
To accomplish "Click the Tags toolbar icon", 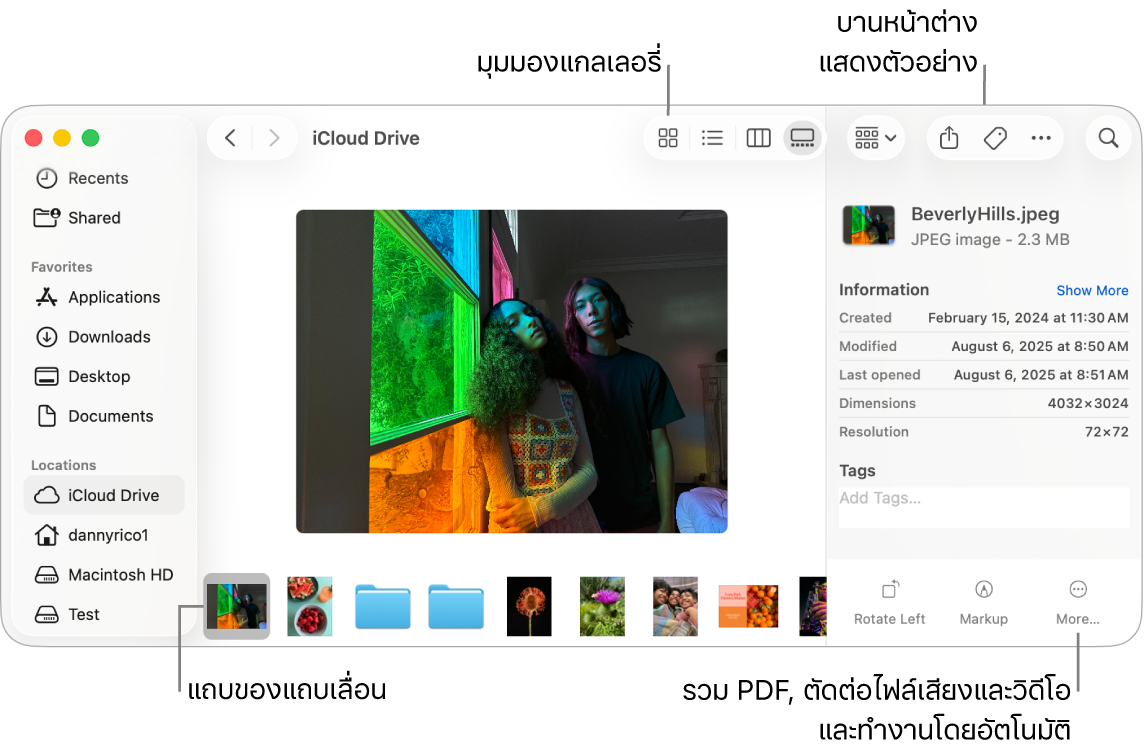I will coord(995,138).
